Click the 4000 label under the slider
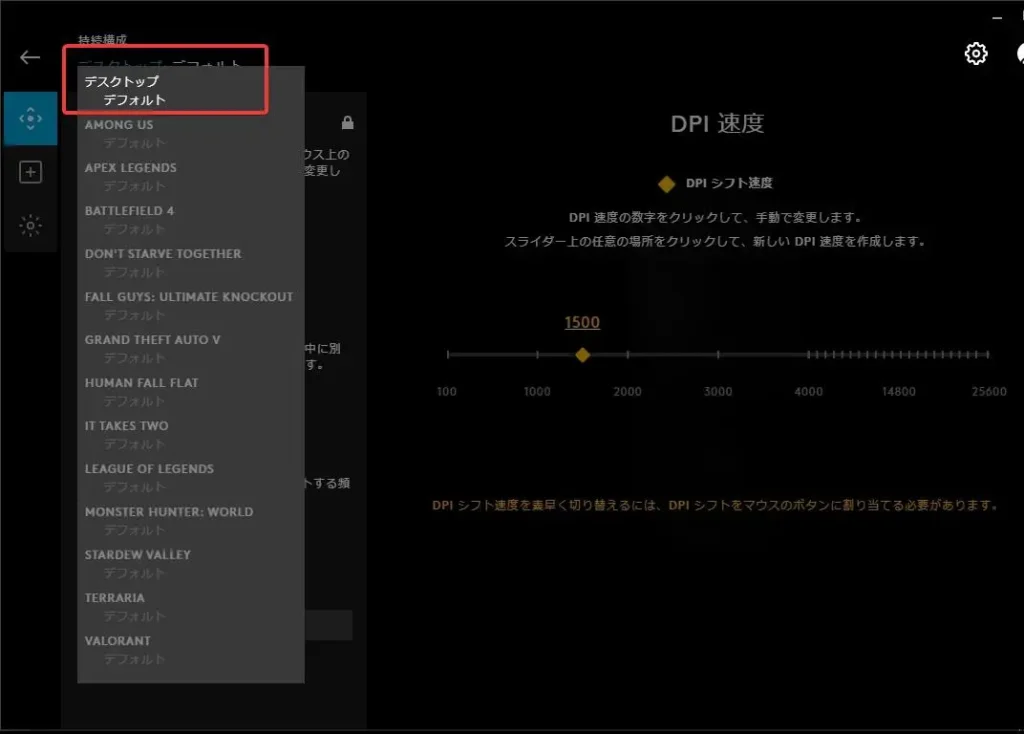Viewport: 1024px width, 734px height. click(808, 392)
